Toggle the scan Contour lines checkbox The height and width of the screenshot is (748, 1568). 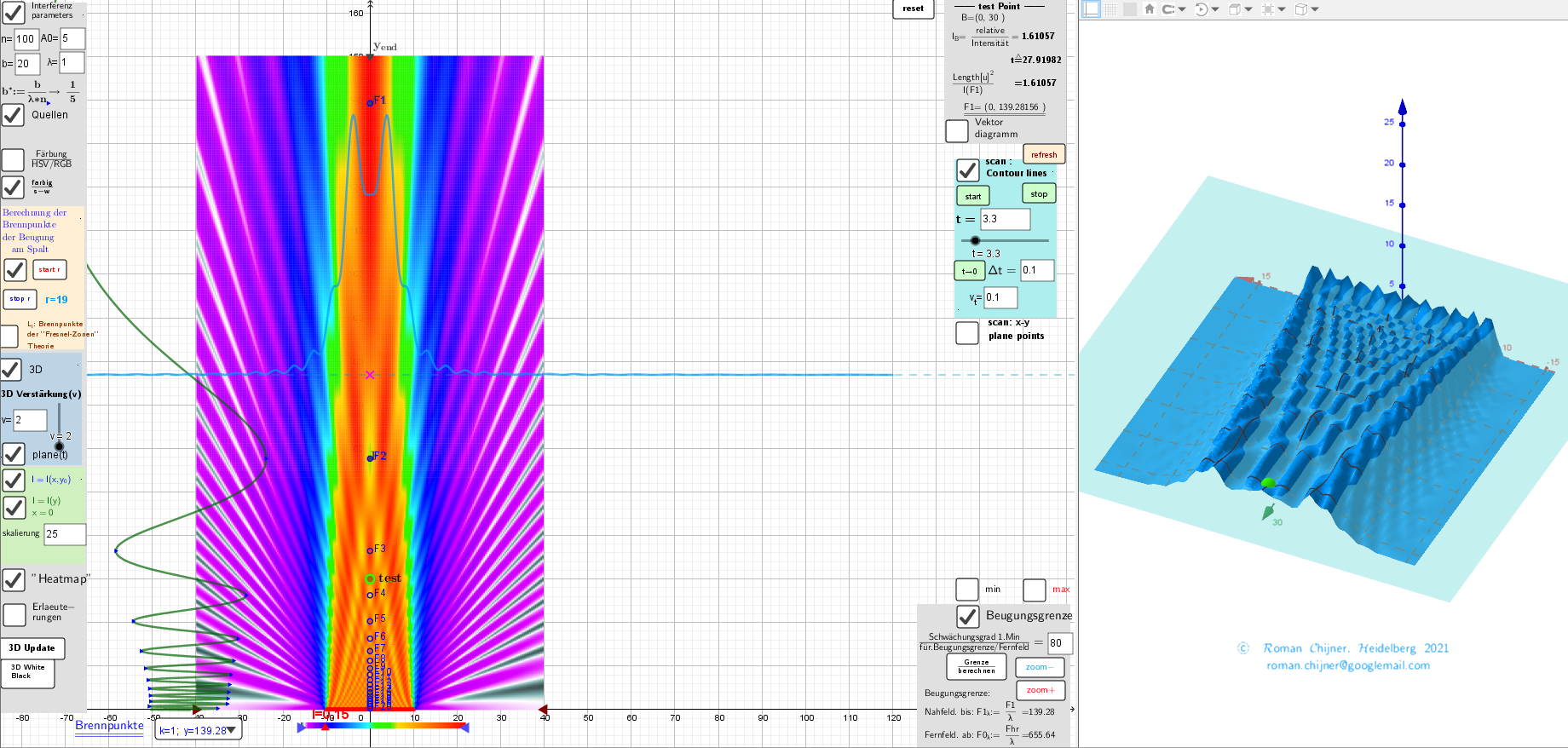pos(967,170)
